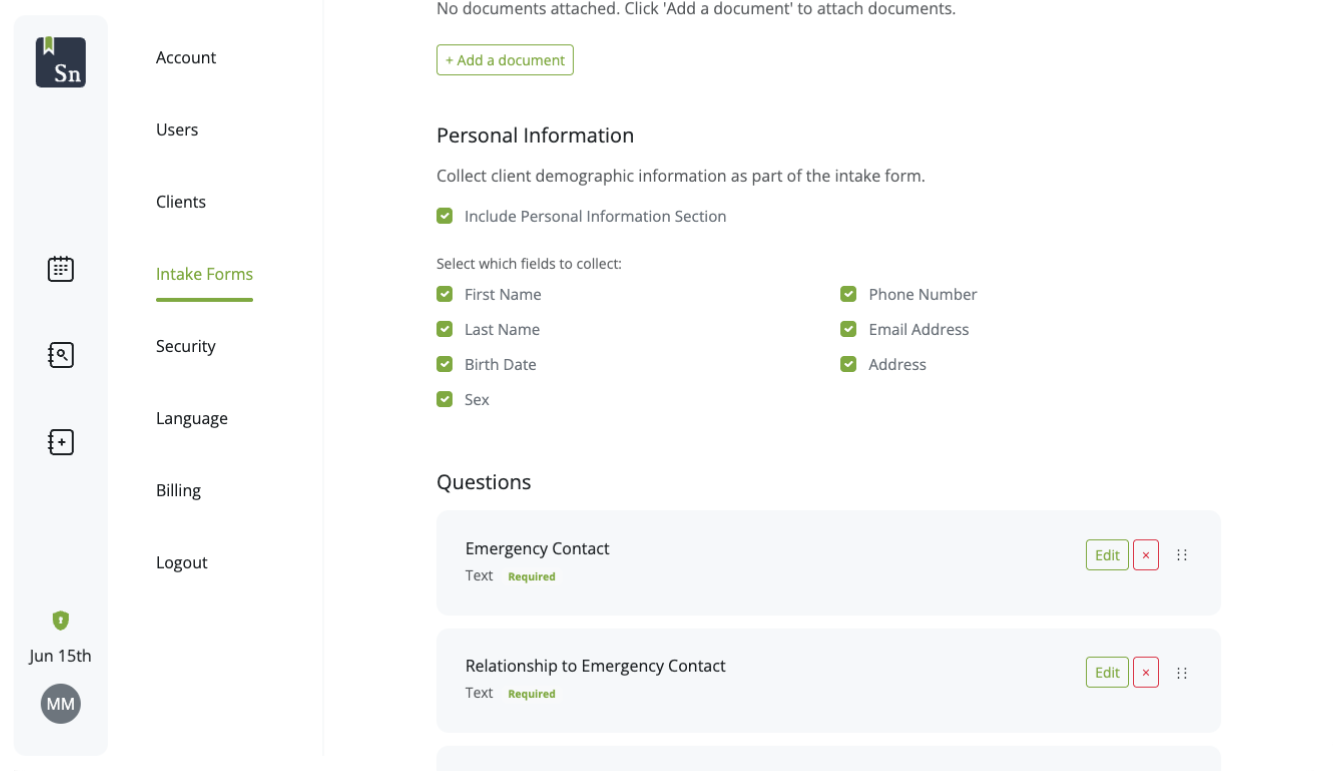Go to the Users settings tab
The width and height of the screenshot is (1333, 771).
point(177,130)
